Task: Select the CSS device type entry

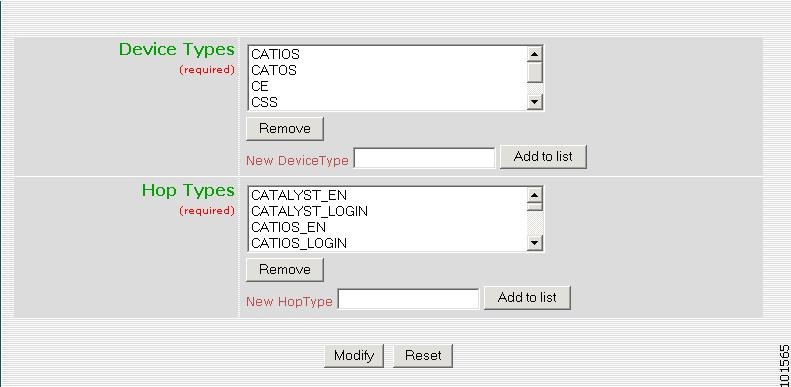Action: (x=387, y=102)
